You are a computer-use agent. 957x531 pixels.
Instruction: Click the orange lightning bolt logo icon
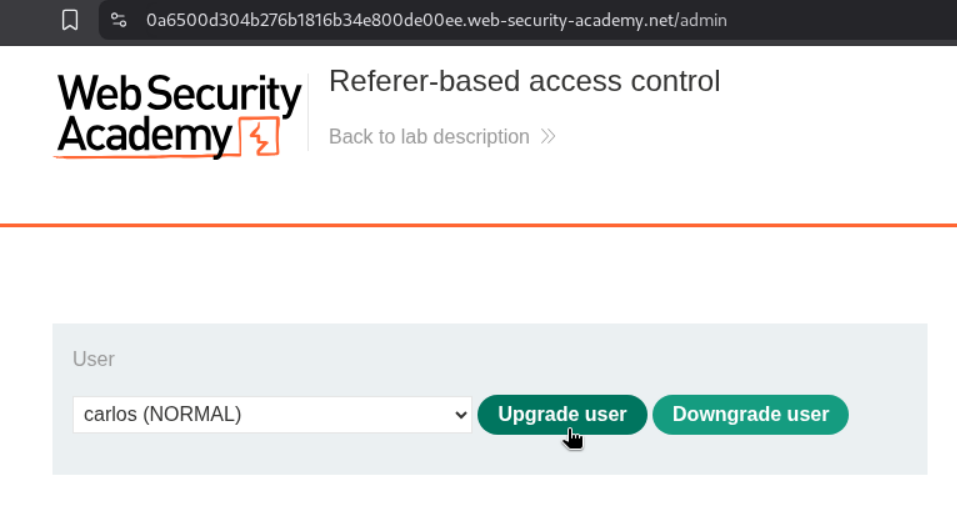259,137
